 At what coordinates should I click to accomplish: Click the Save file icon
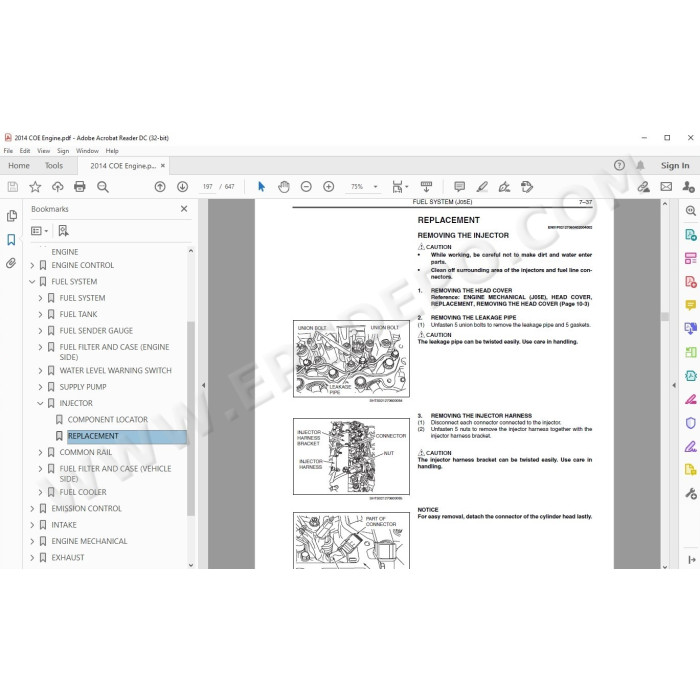pyautogui.click(x=13, y=187)
